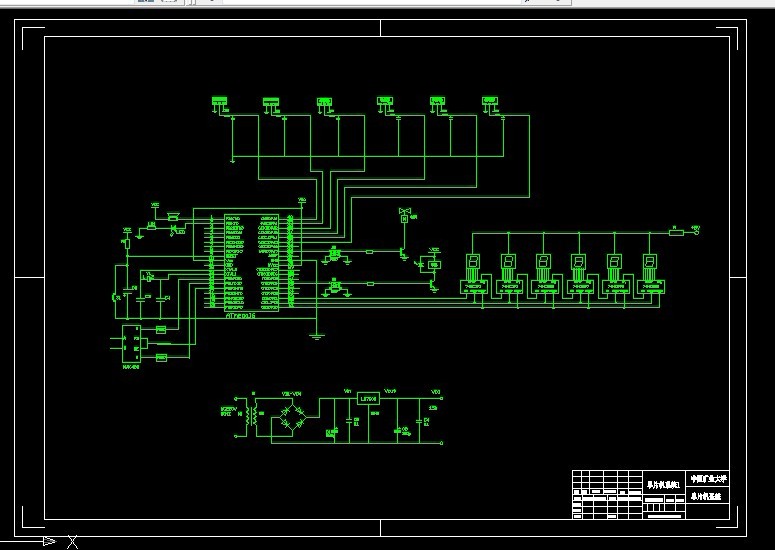Image resolution: width=775 pixels, height=550 pixels.
Task: Select the rightmost seven-segment display
Action: point(649,261)
